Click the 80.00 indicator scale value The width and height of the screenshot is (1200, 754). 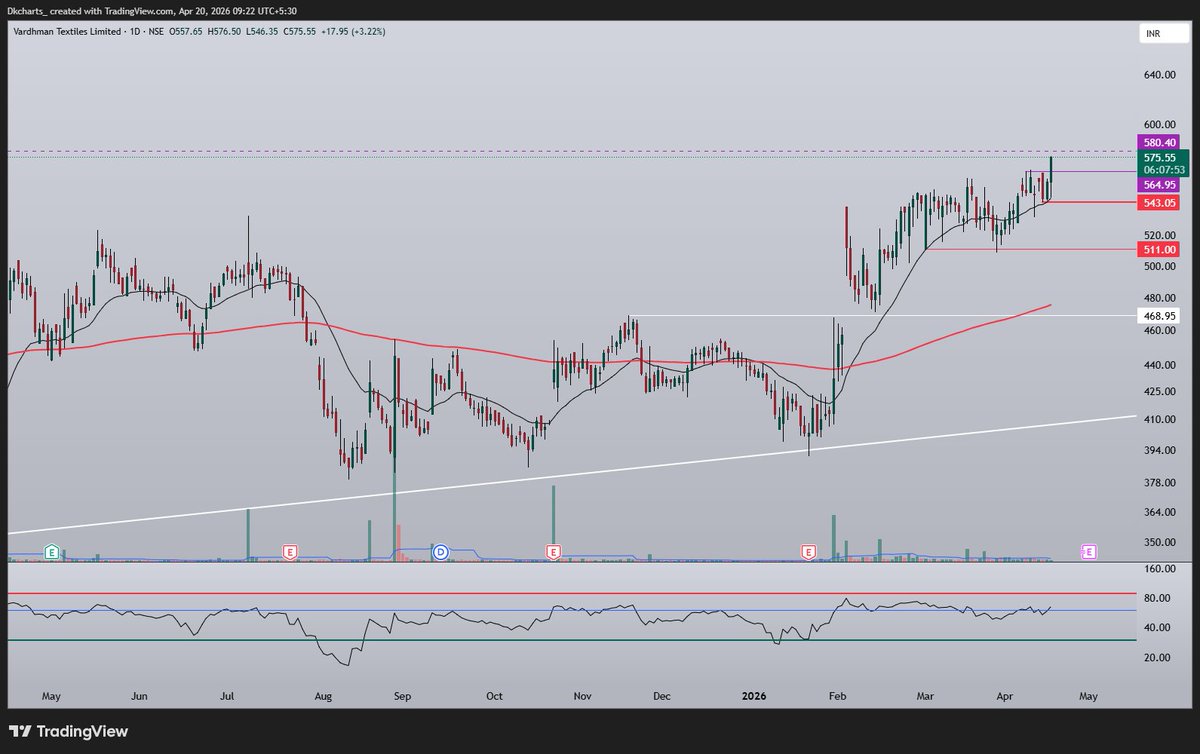click(x=1158, y=599)
